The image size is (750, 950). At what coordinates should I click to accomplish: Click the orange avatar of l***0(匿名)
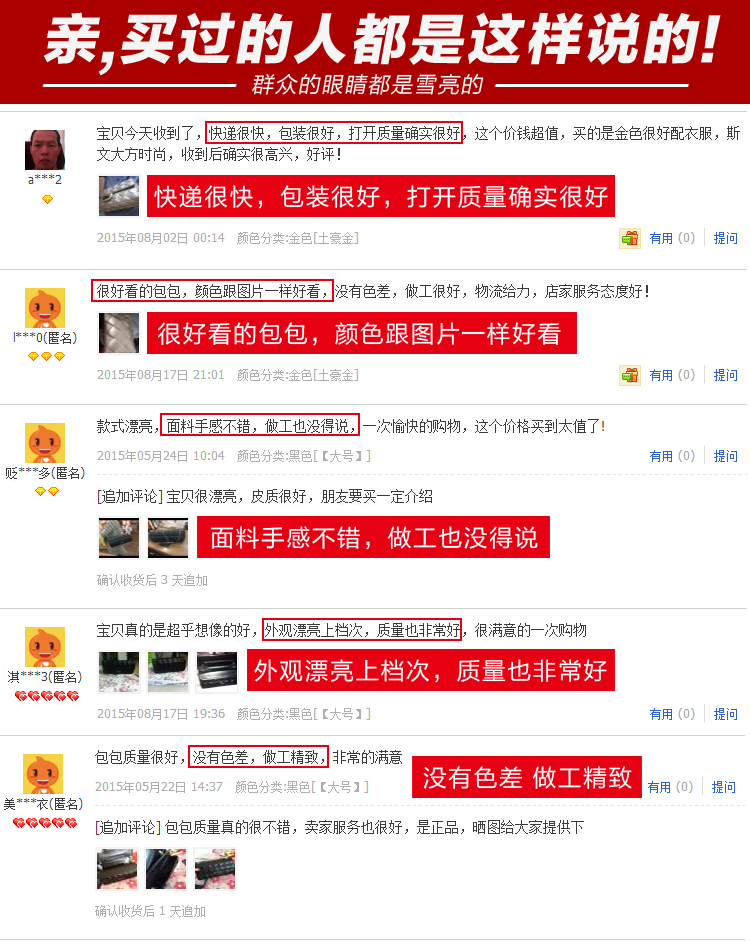45,308
